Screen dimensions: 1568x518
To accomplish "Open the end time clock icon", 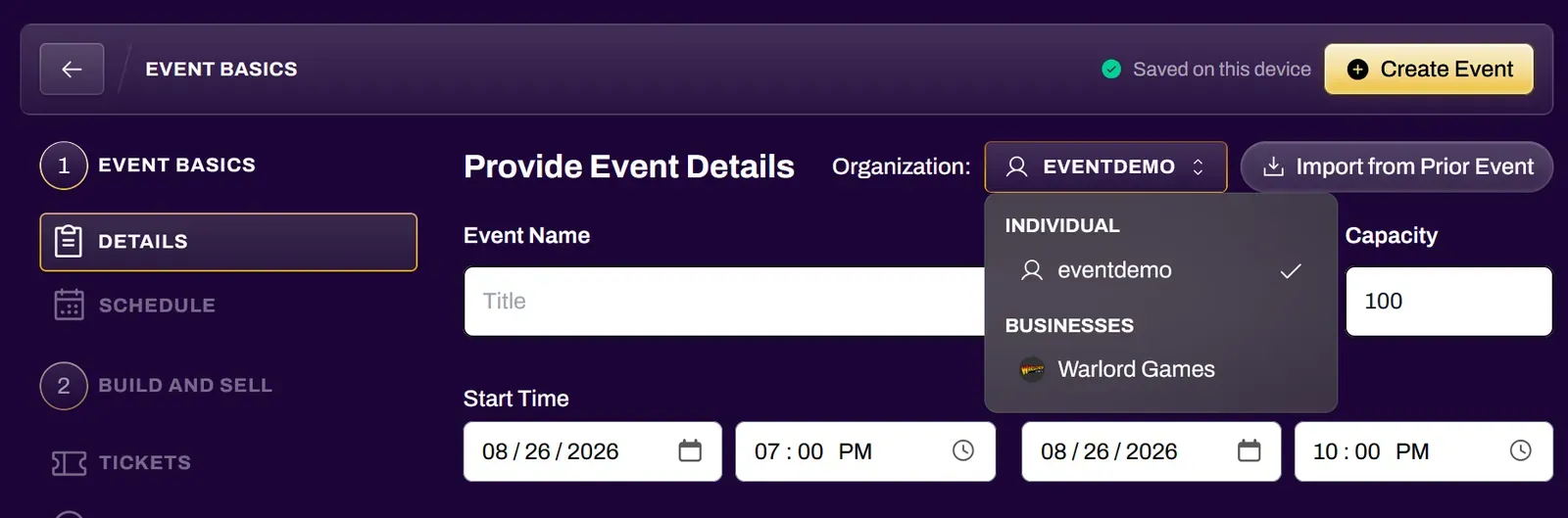I will point(1520,450).
